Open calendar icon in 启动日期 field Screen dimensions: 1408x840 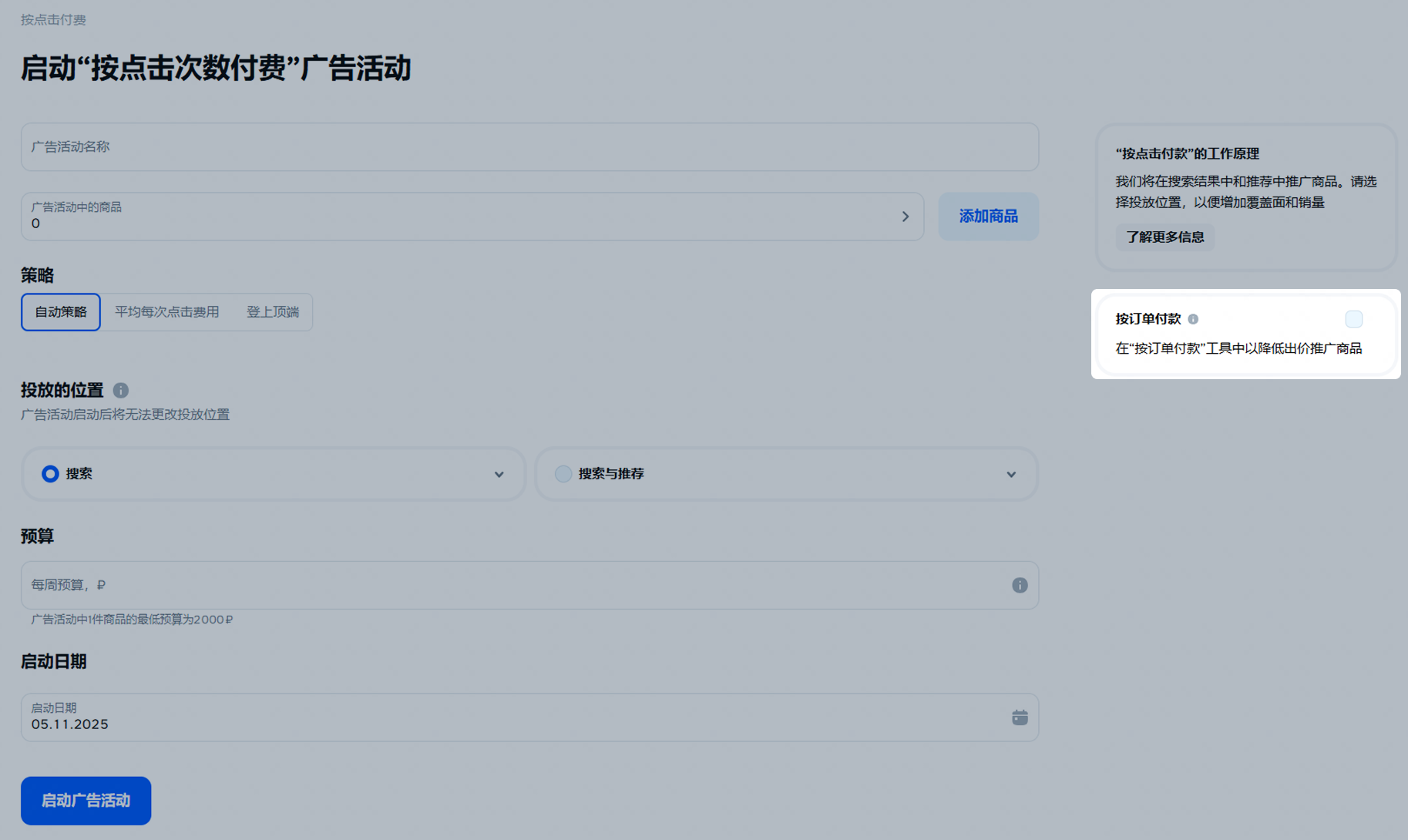point(1019,717)
